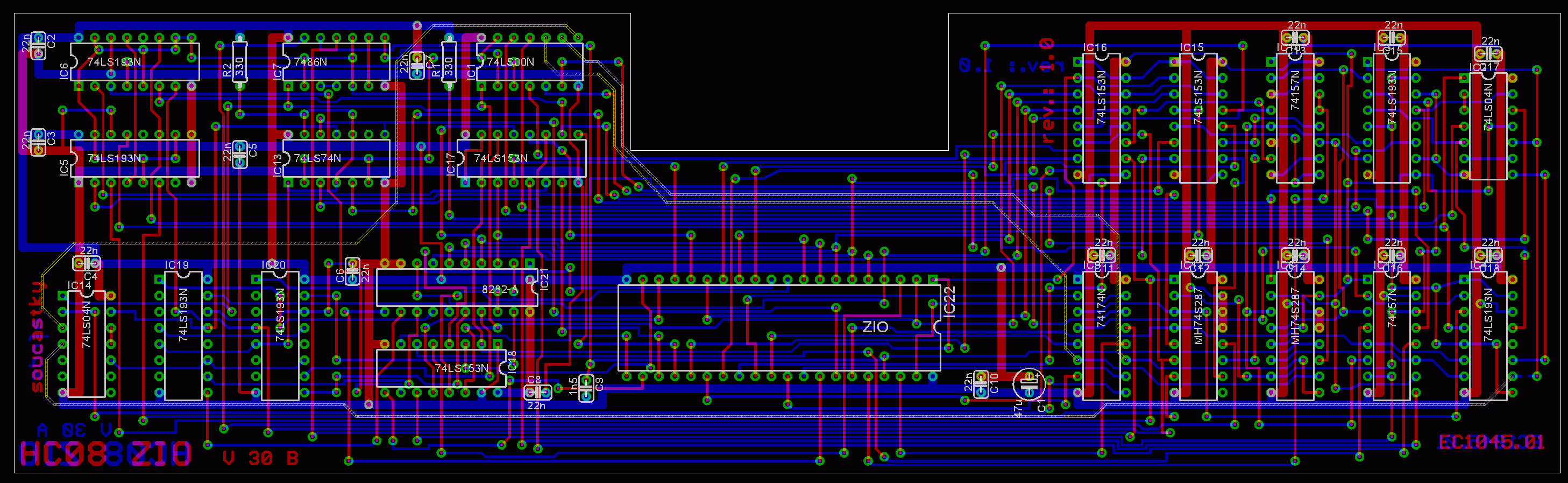
Task: Click the IC19 74LS193N chip
Action: [x=183, y=335]
